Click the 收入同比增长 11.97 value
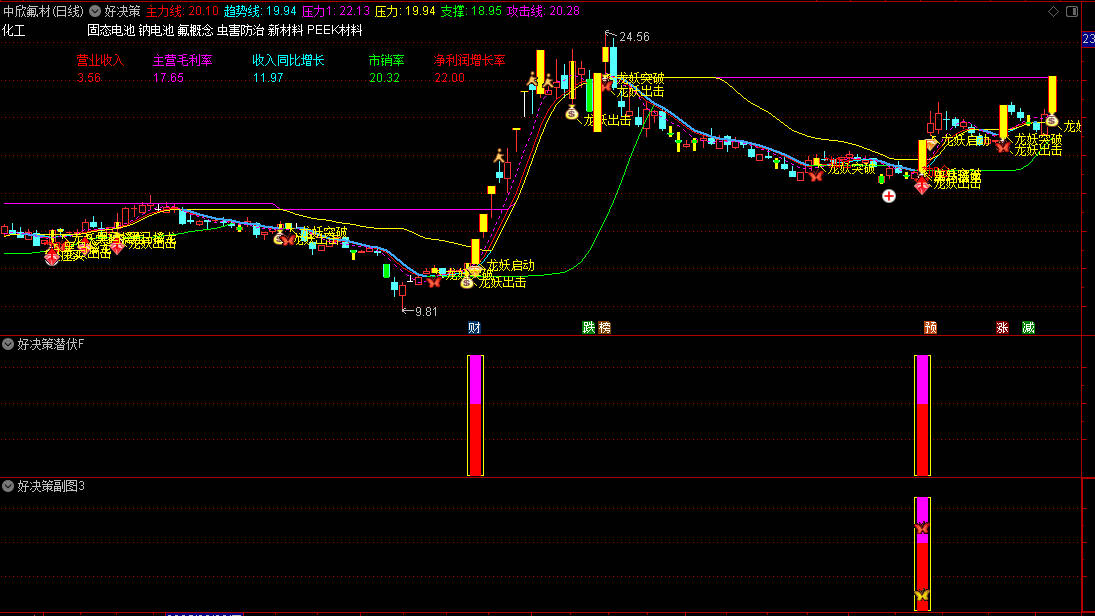Viewport: 1095px width, 616px height. 268,78
